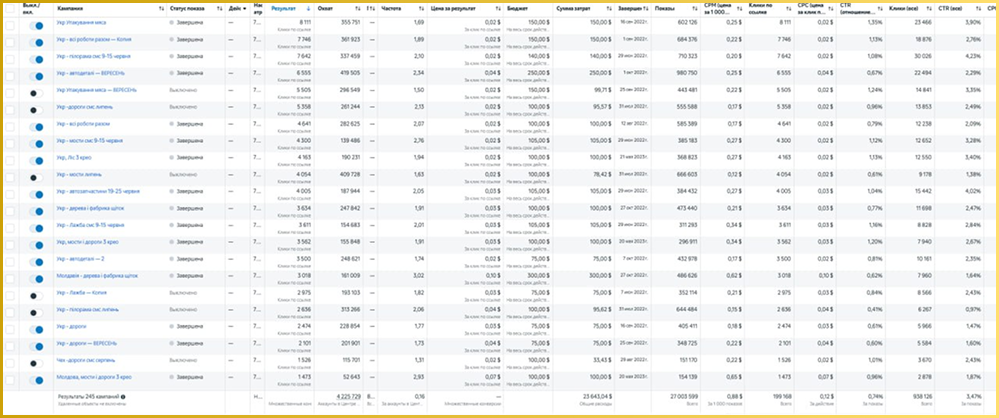Click total impressions 27 003 599
Image resolution: width=999 pixels, height=418 pixels.
coord(685,396)
